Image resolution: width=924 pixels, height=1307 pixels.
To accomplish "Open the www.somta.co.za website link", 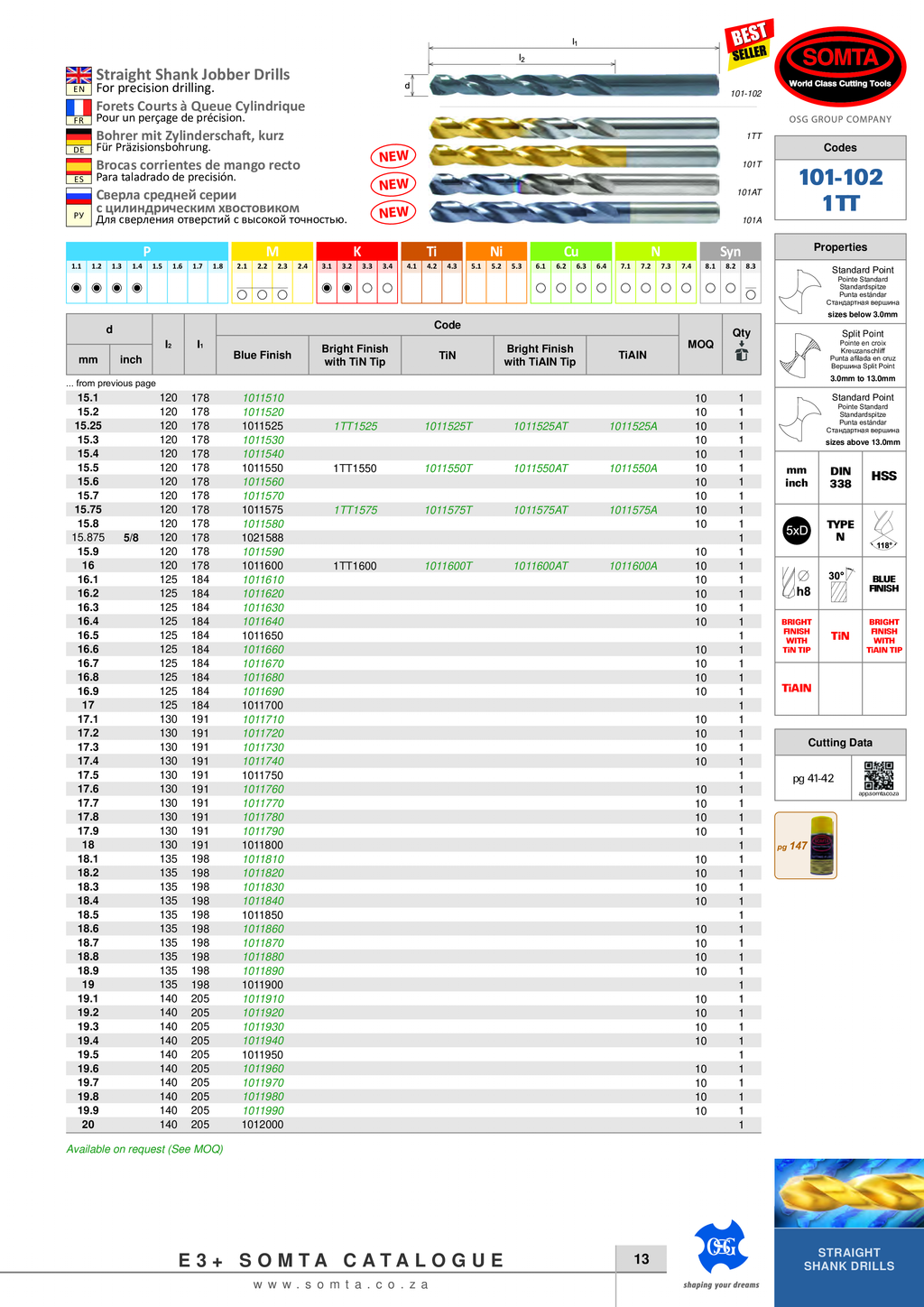I will coord(341,1284).
